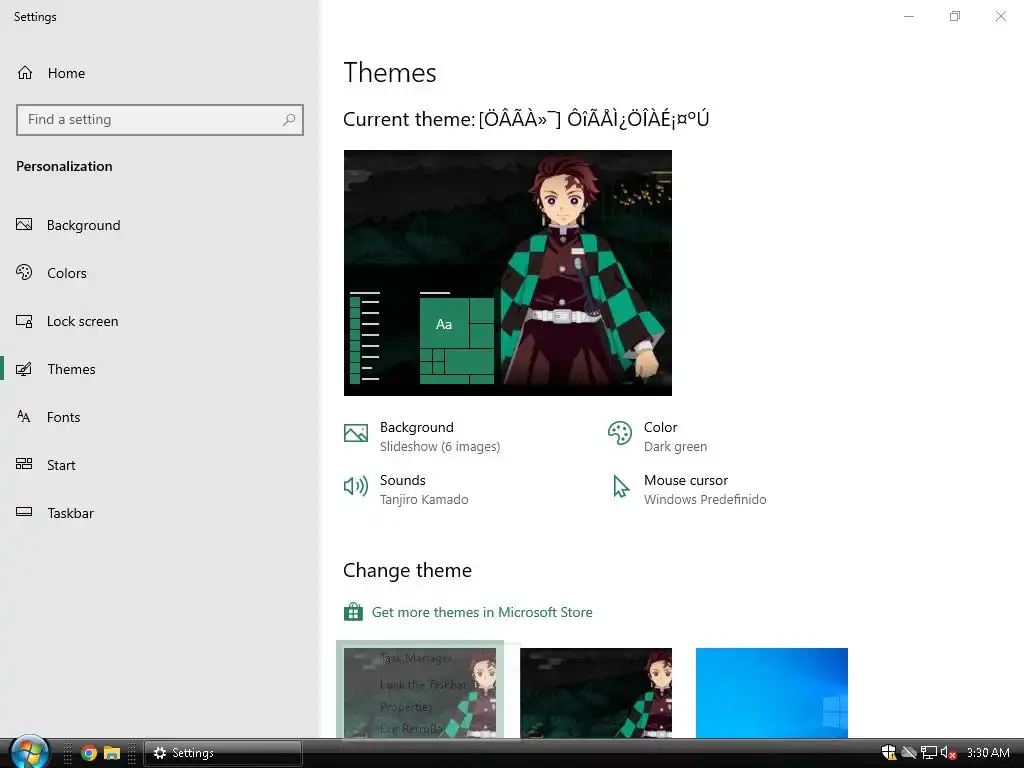The image size is (1024, 768).
Task: Open Sounds Tanjiro Kamado setting
Action: tap(406, 489)
